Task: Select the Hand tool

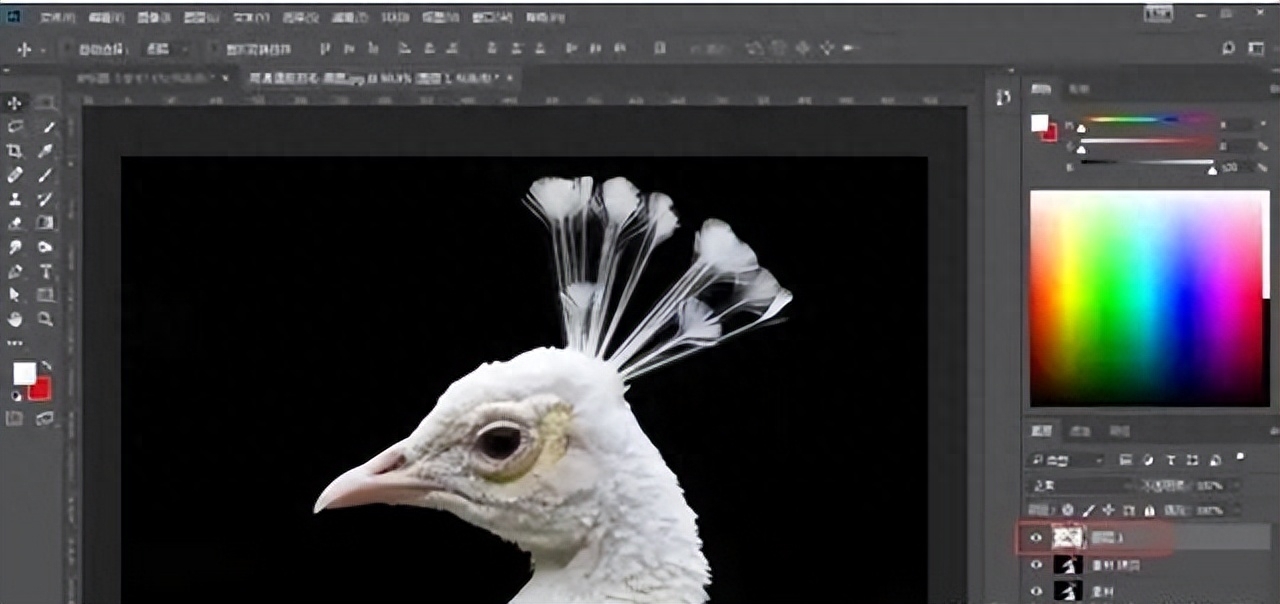Action: [15, 319]
